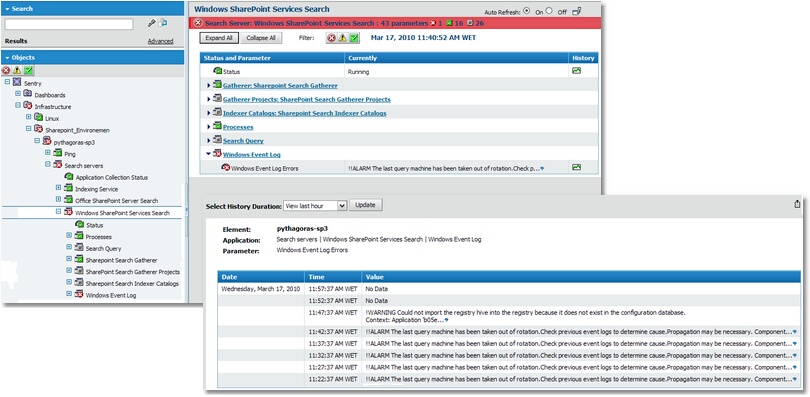Open the Search Query link

(243, 141)
